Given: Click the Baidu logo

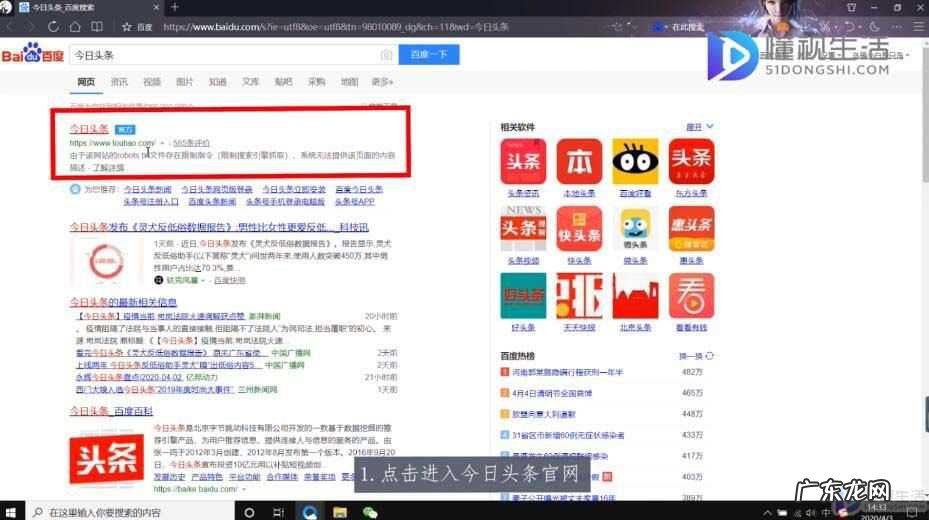Looking at the screenshot, I should [33, 53].
